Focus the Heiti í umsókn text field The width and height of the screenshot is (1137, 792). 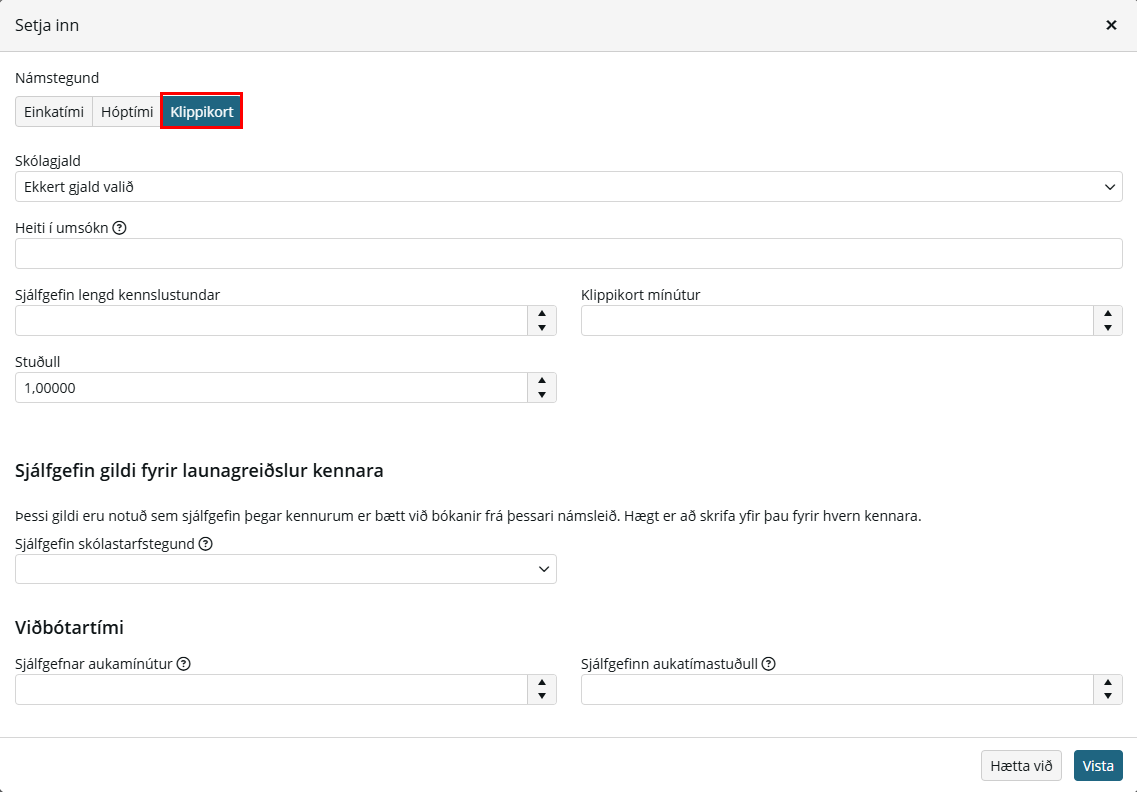(568, 254)
